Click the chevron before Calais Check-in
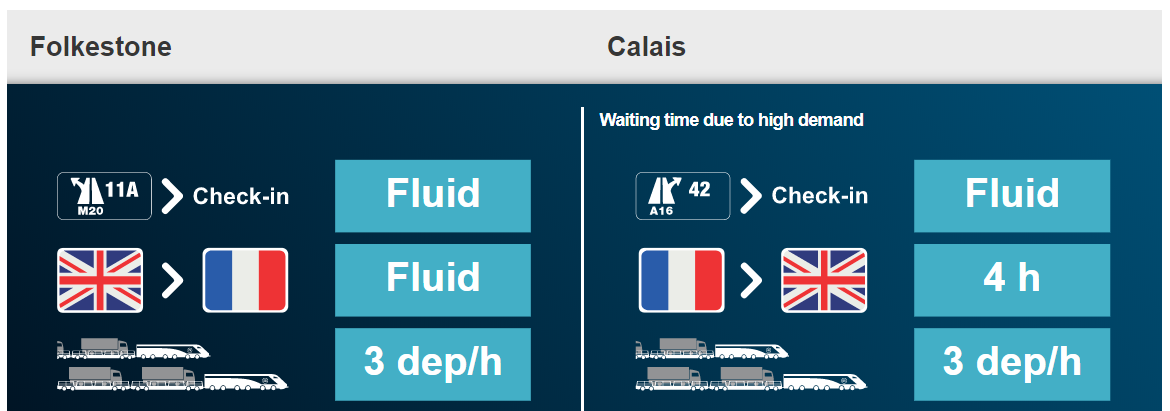The width and height of the screenshot is (1170, 411). (750, 196)
